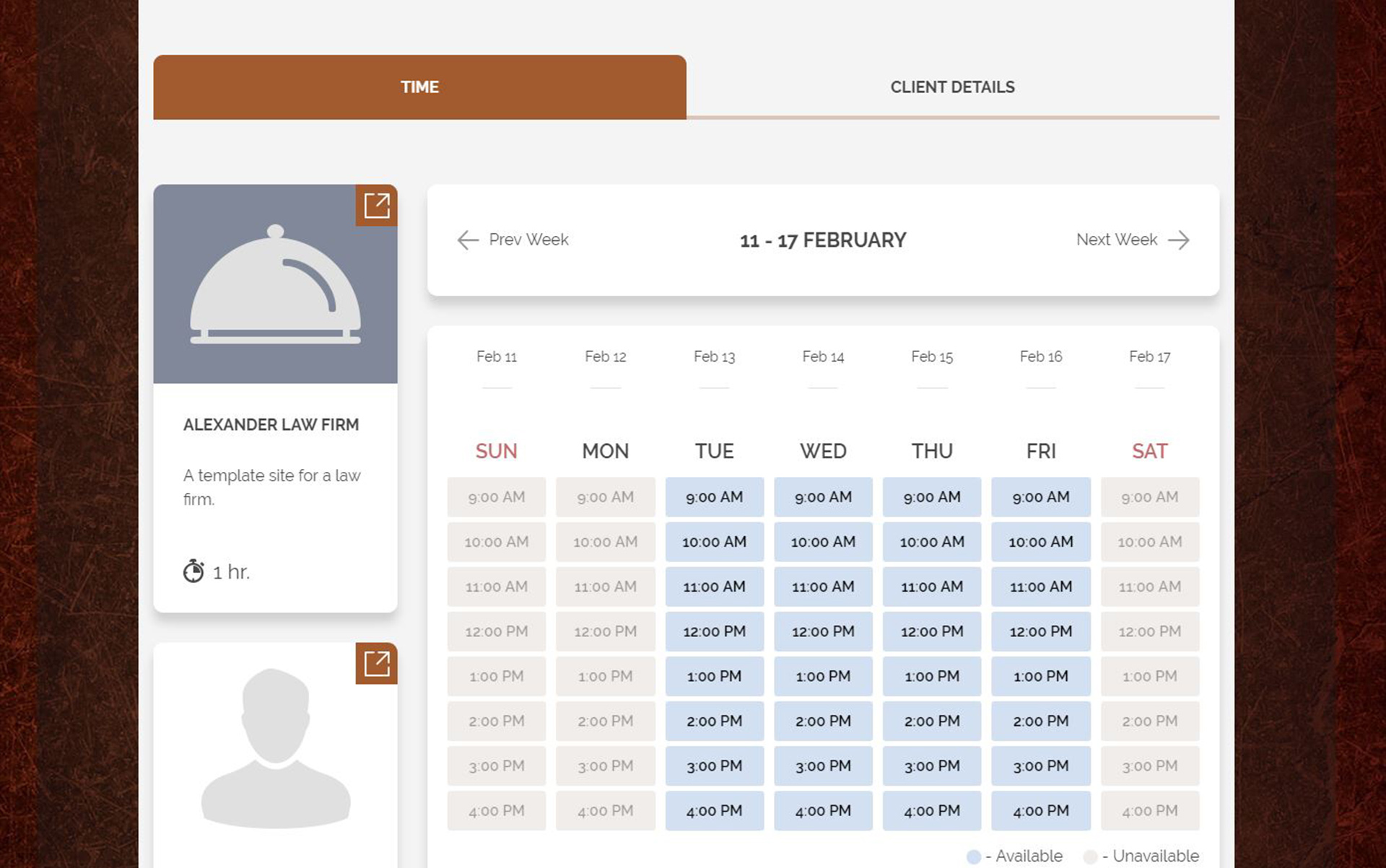Go to Prev Week
The height and width of the screenshot is (868, 1386).
point(513,240)
